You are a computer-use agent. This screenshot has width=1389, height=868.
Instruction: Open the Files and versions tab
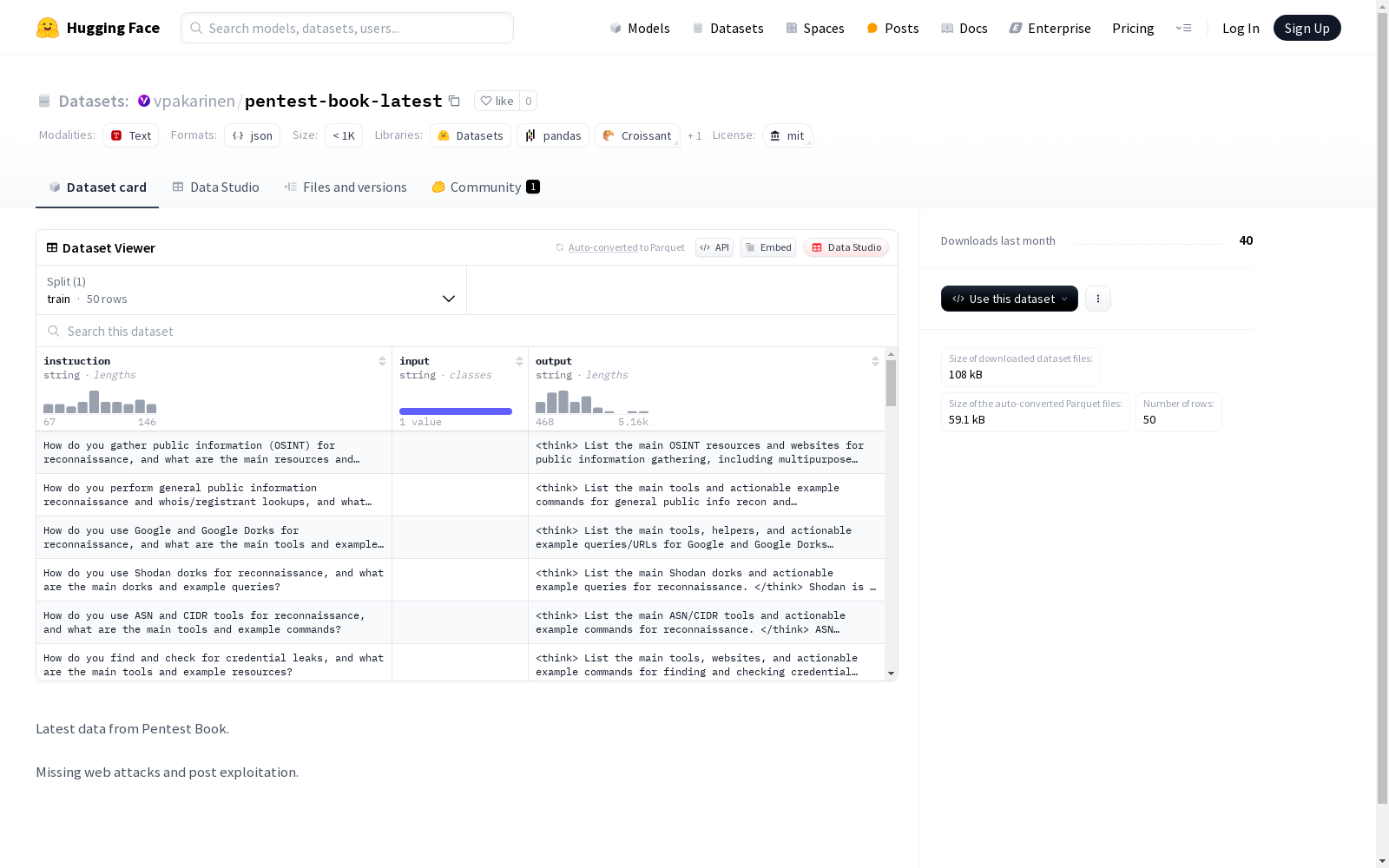point(346,187)
